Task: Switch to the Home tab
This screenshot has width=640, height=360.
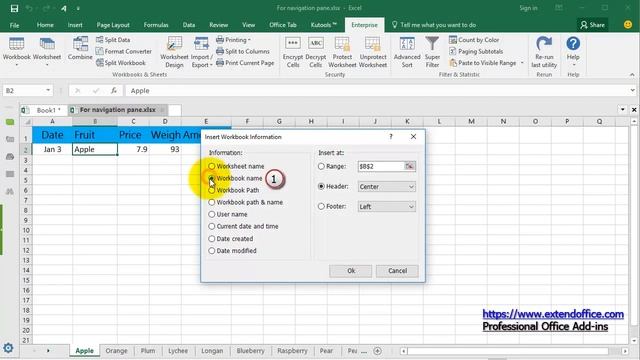Action: coord(45,25)
